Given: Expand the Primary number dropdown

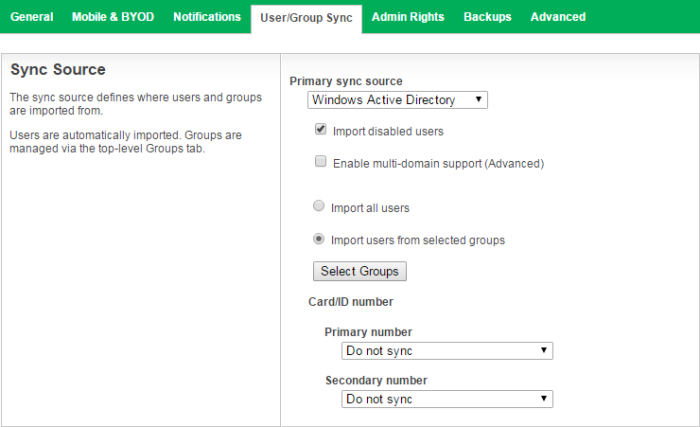Looking at the screenshot, I should 447,351.
